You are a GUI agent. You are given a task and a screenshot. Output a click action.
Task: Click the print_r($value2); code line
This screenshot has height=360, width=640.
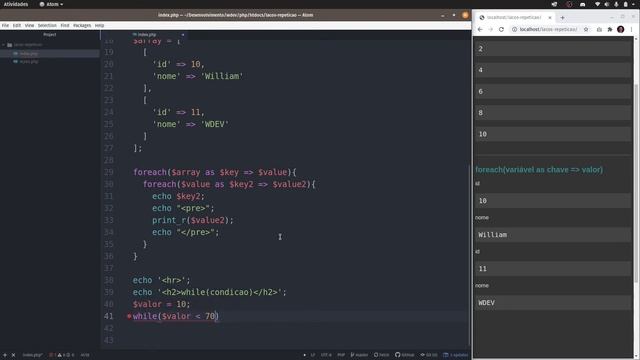coord(193,220)
